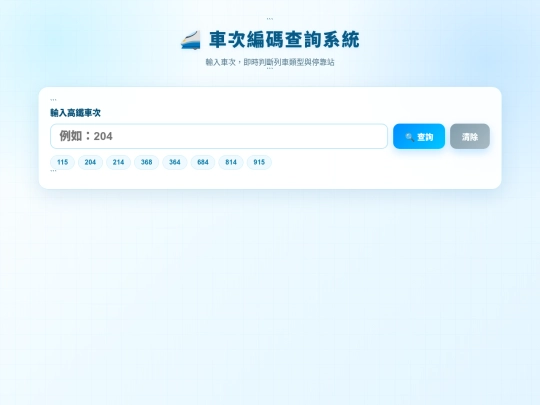
Task: Click the 車次編碼查詢系統 heading
Action: tap(284, 40)
